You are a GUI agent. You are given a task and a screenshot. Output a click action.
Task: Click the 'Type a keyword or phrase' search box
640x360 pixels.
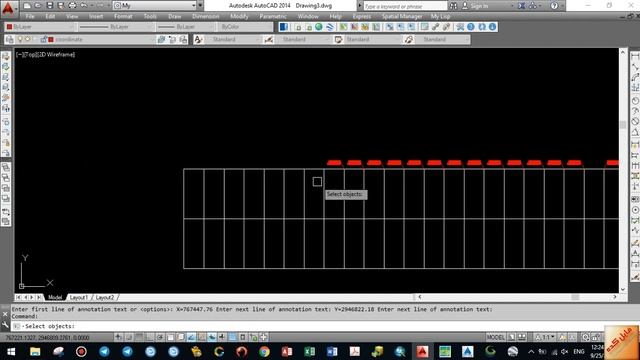(x=405, y=6)
